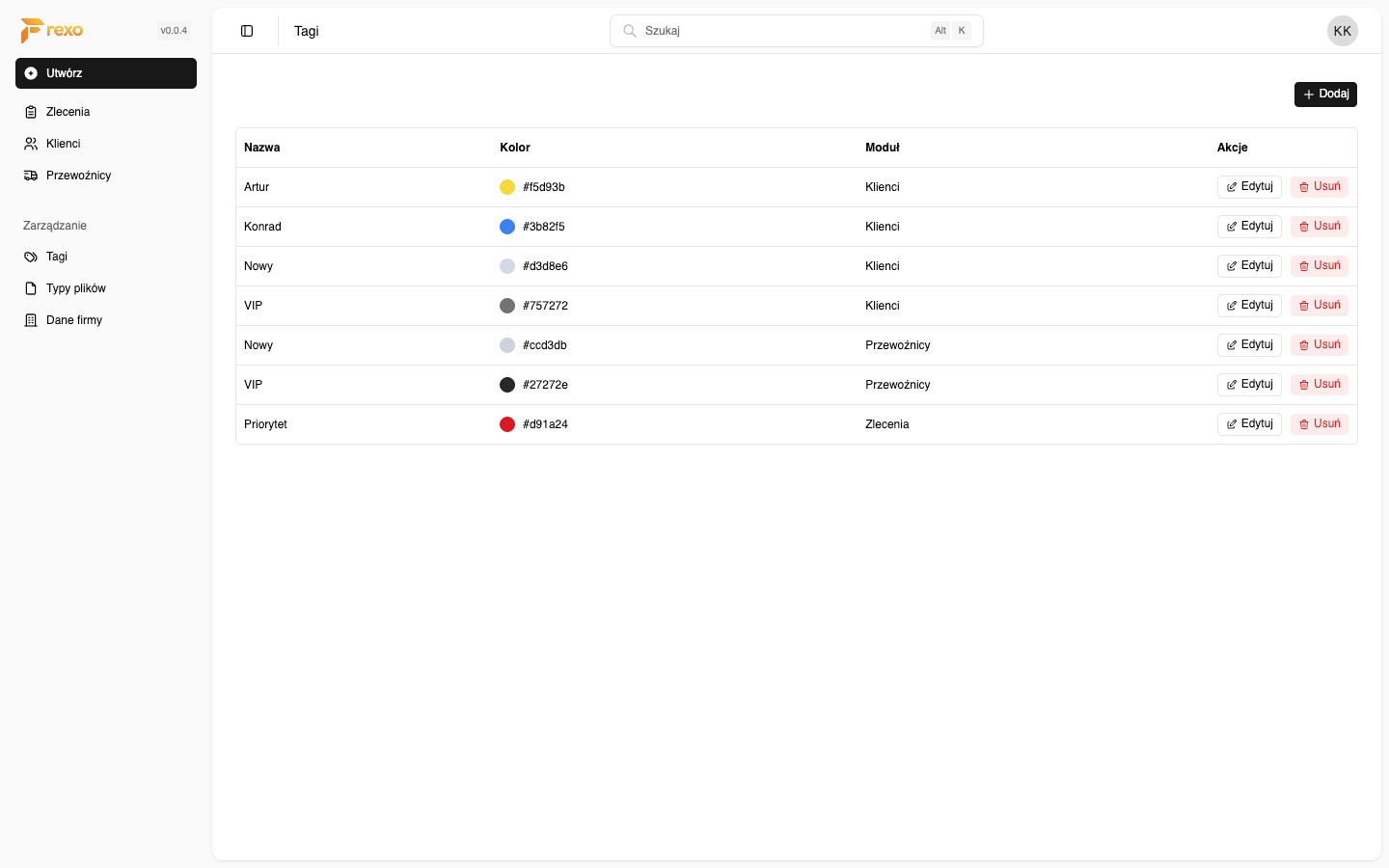Click the trash icon on Priorytet row

click(x=1304, y=423)
